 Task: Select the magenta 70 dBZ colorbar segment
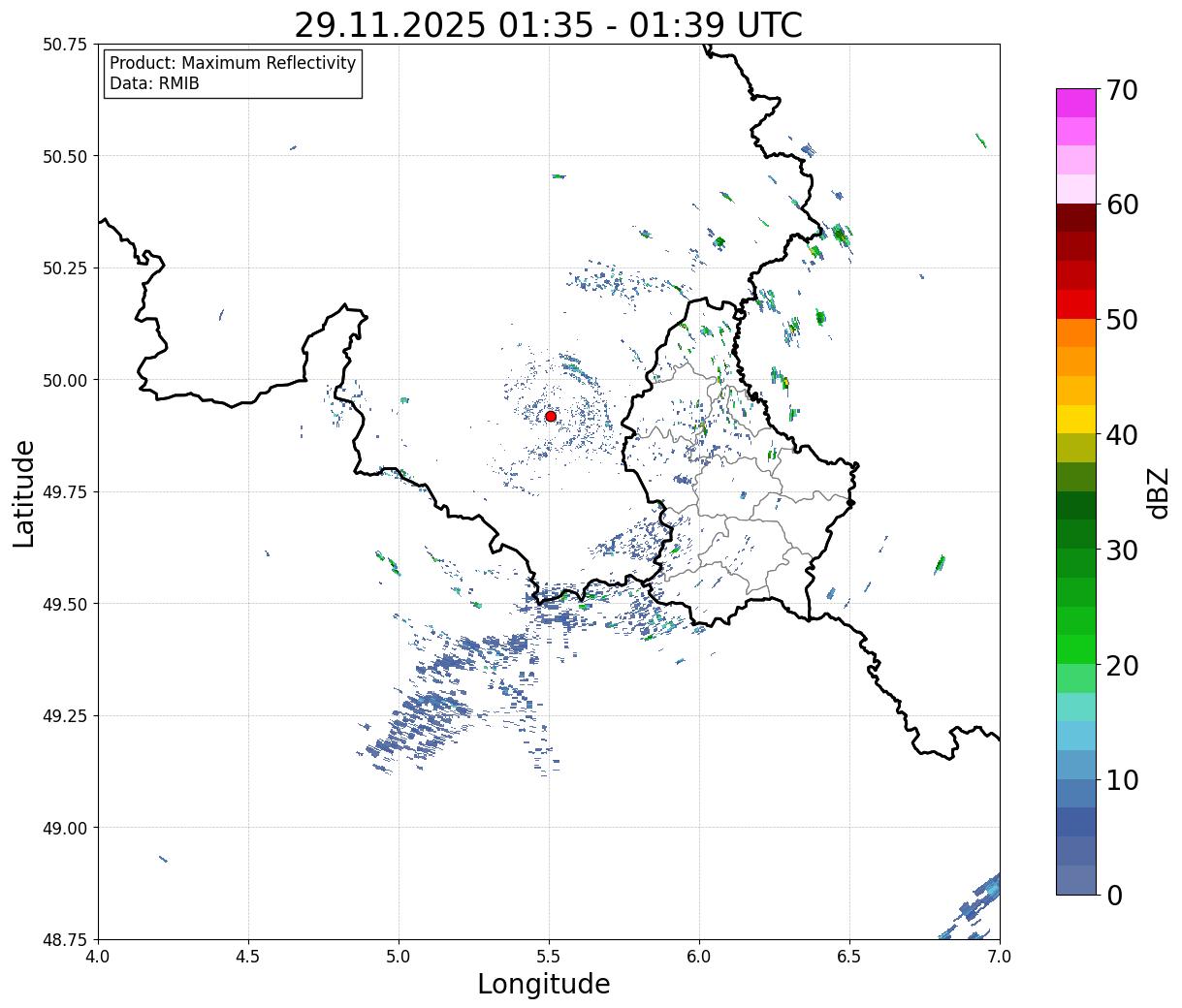1076,103
